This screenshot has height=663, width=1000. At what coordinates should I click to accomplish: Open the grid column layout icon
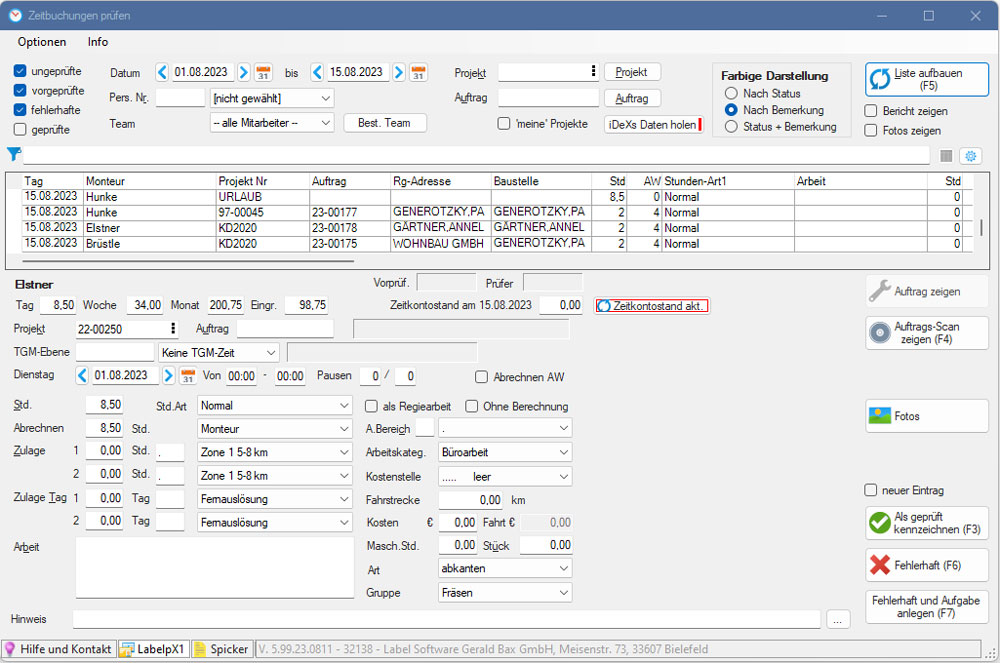click(x=946, y=156)
